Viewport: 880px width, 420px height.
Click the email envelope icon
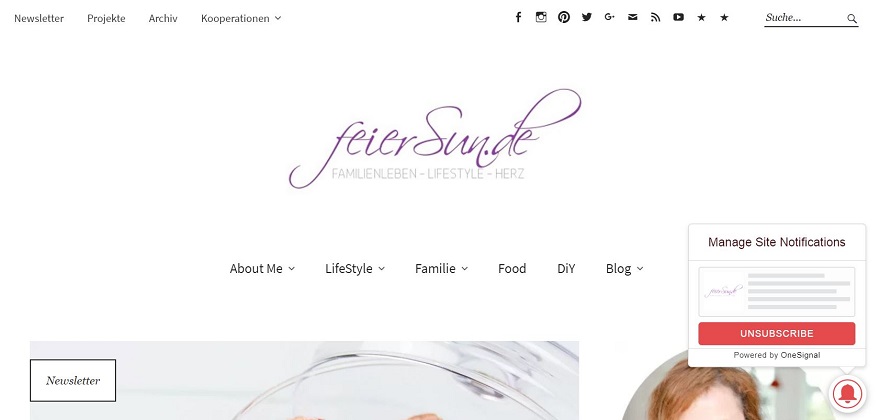tap(632, 17)
